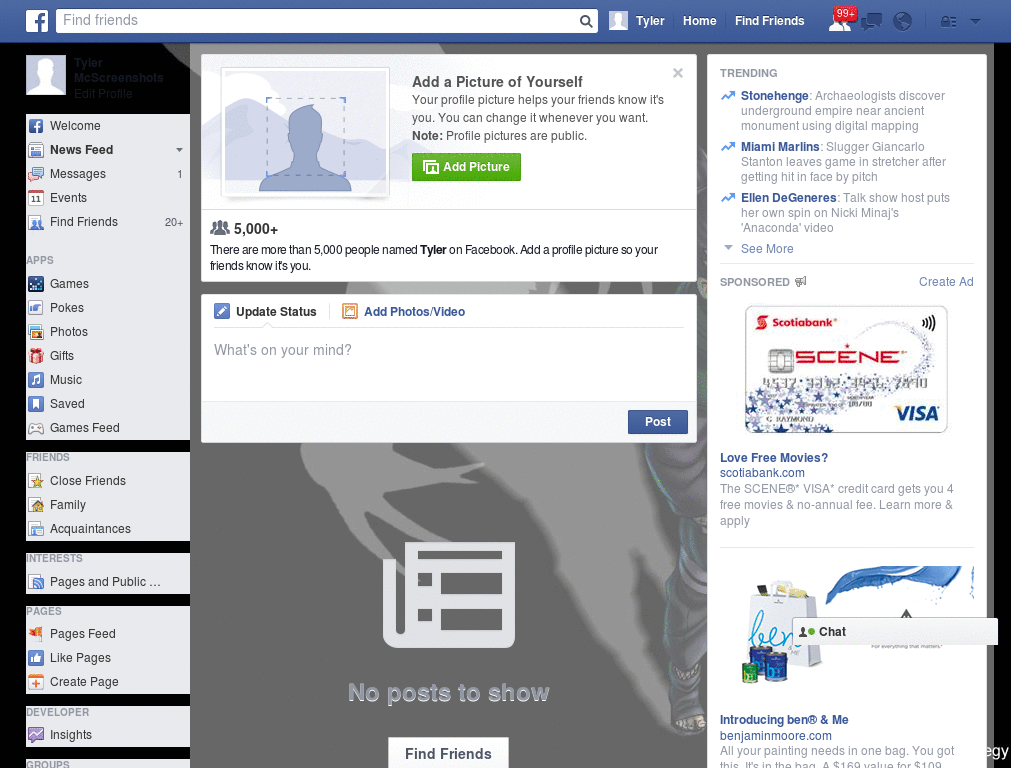
Task: Click Find Friends button below empty feed
Action: pyautogui.click(x=448, y=754)
